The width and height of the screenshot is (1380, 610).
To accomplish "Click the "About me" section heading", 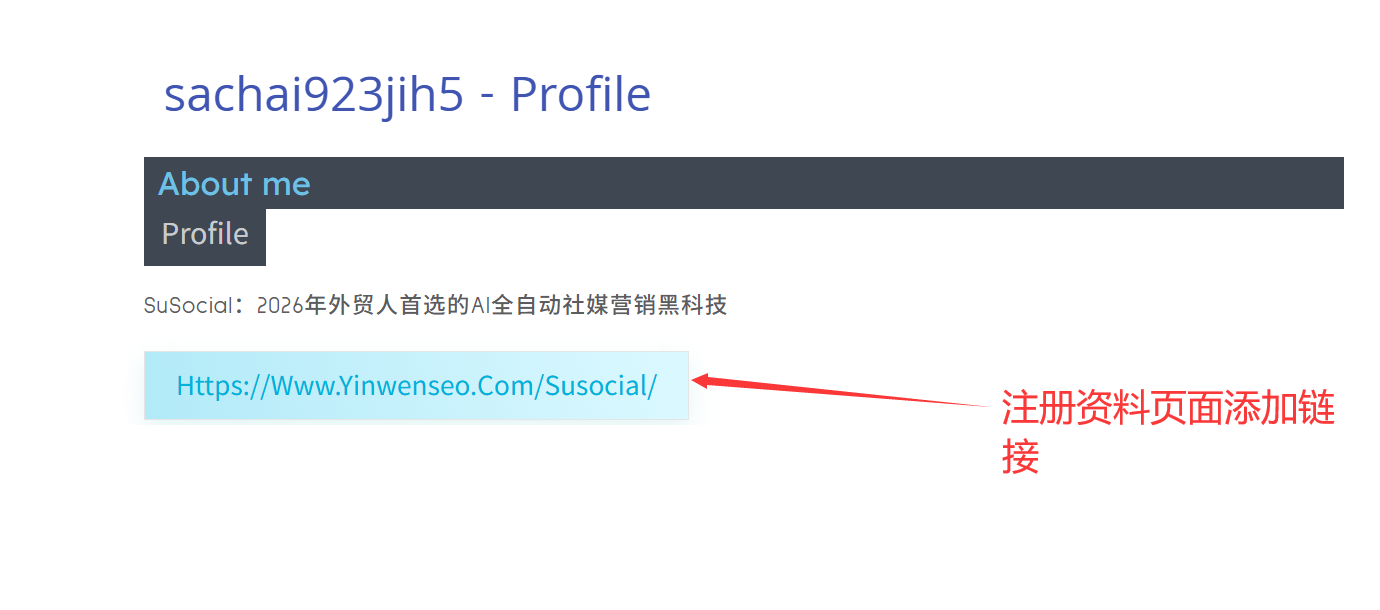I will (x=234, y=184).
